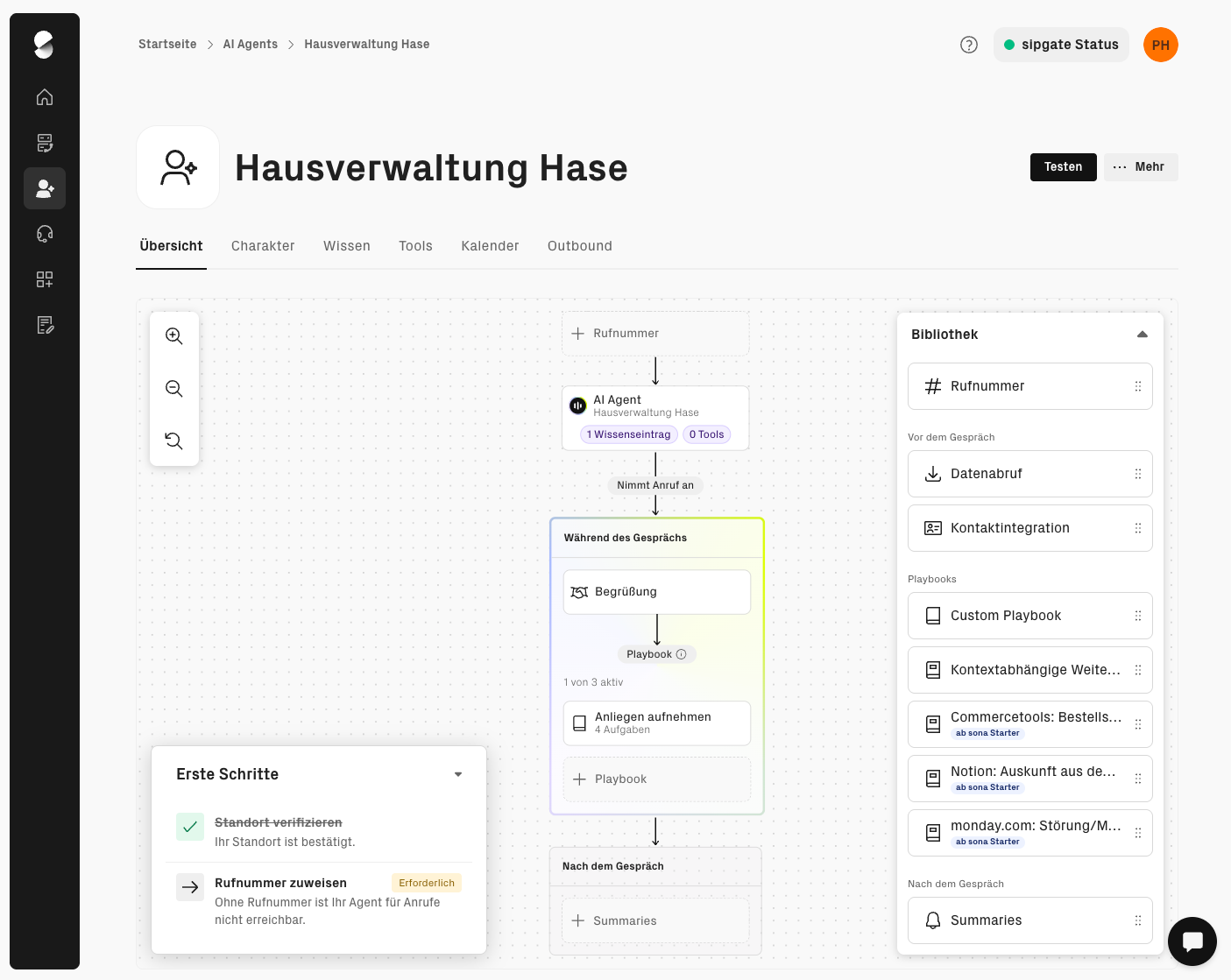The width and height of the screenshot is (1231, 980).
Task: Zoom out on the flow canvas
Action: pos(174,389)
